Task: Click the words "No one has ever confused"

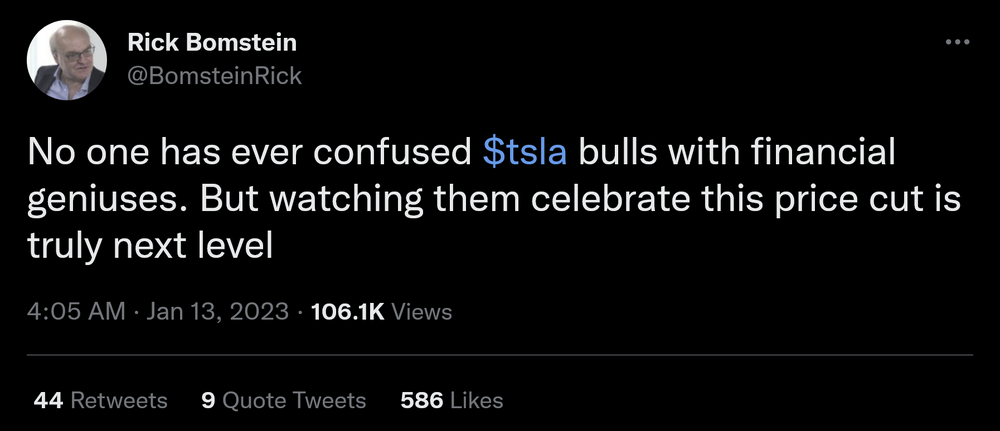Action: click(x=249, y=153)
